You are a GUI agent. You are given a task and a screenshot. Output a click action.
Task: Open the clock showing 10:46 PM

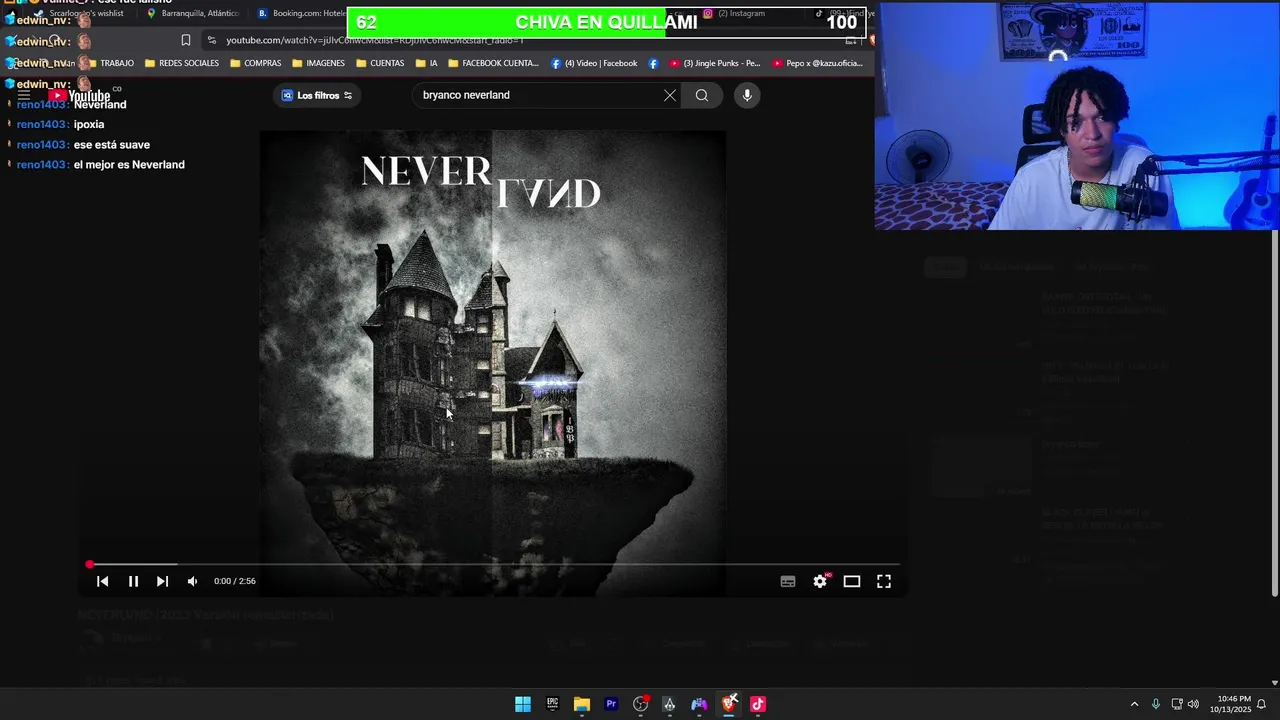tap(1230, 704)
